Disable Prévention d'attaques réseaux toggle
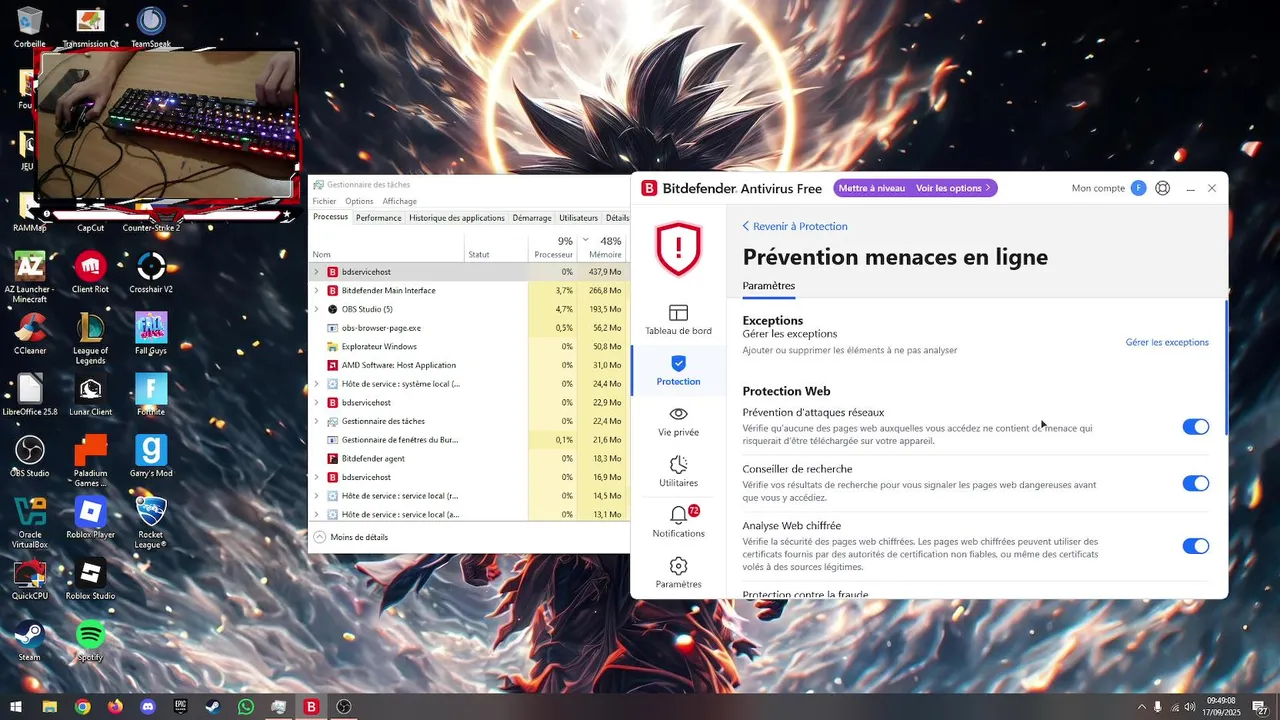This screenshot has width=1280, height=720. pos(1195,427)
